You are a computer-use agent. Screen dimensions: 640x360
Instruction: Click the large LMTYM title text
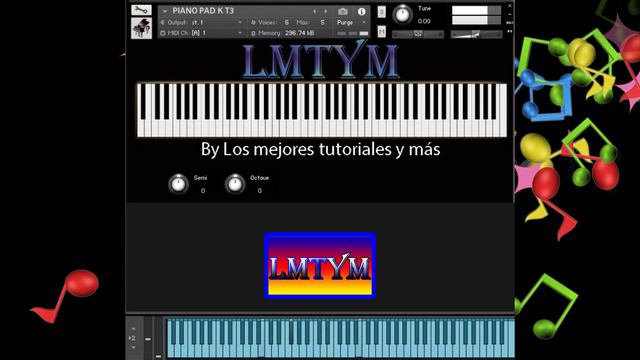tap(320, 60)
